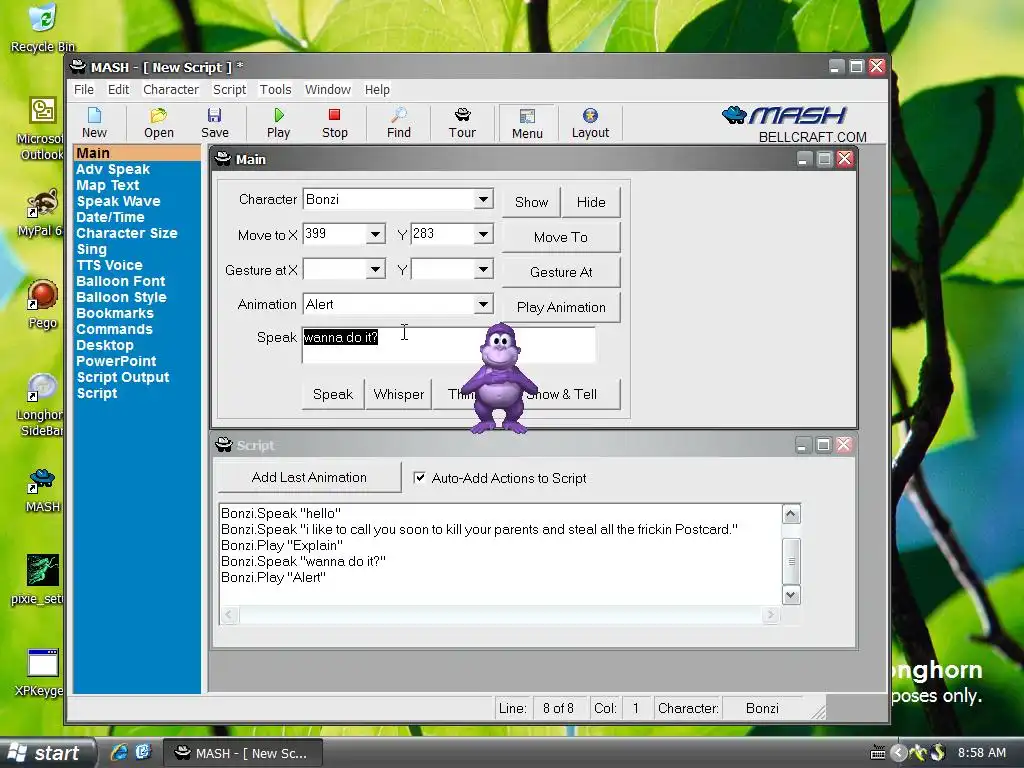The height and width of the screenshot is (768, 1024).
Task: Expand hidden tray icons arrow
Action: pos(899,753)
